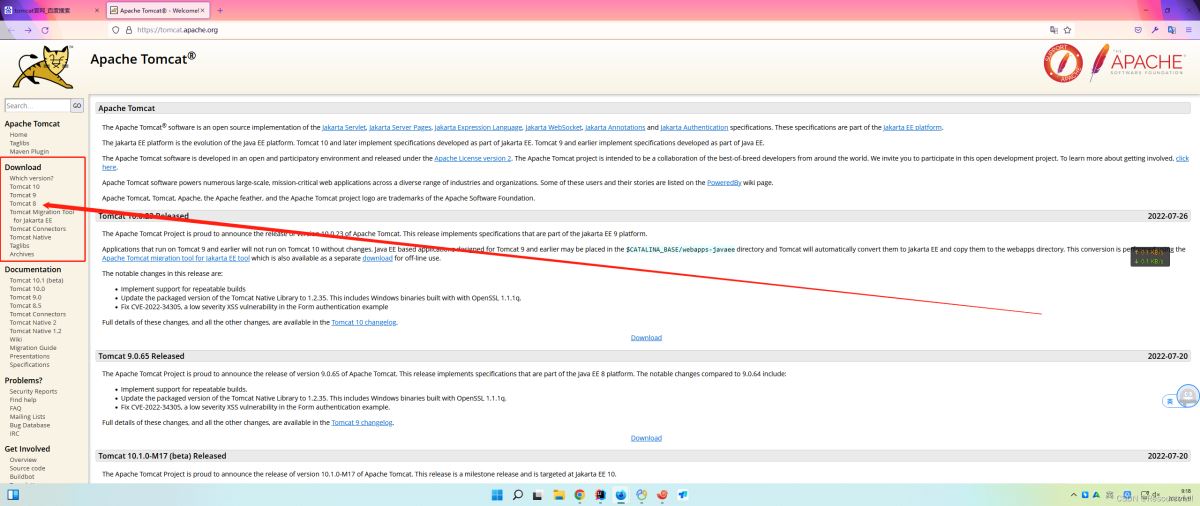Open Maven Plugin in the sidebar

[27, 151]
